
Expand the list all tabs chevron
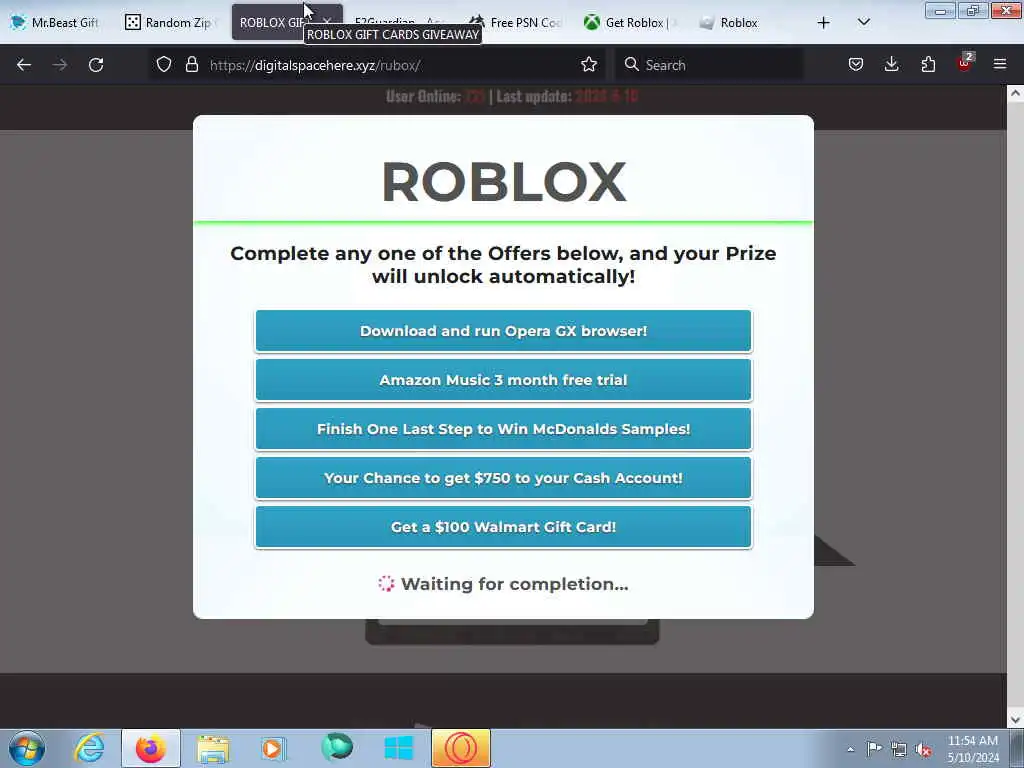(x=863, y=22)
